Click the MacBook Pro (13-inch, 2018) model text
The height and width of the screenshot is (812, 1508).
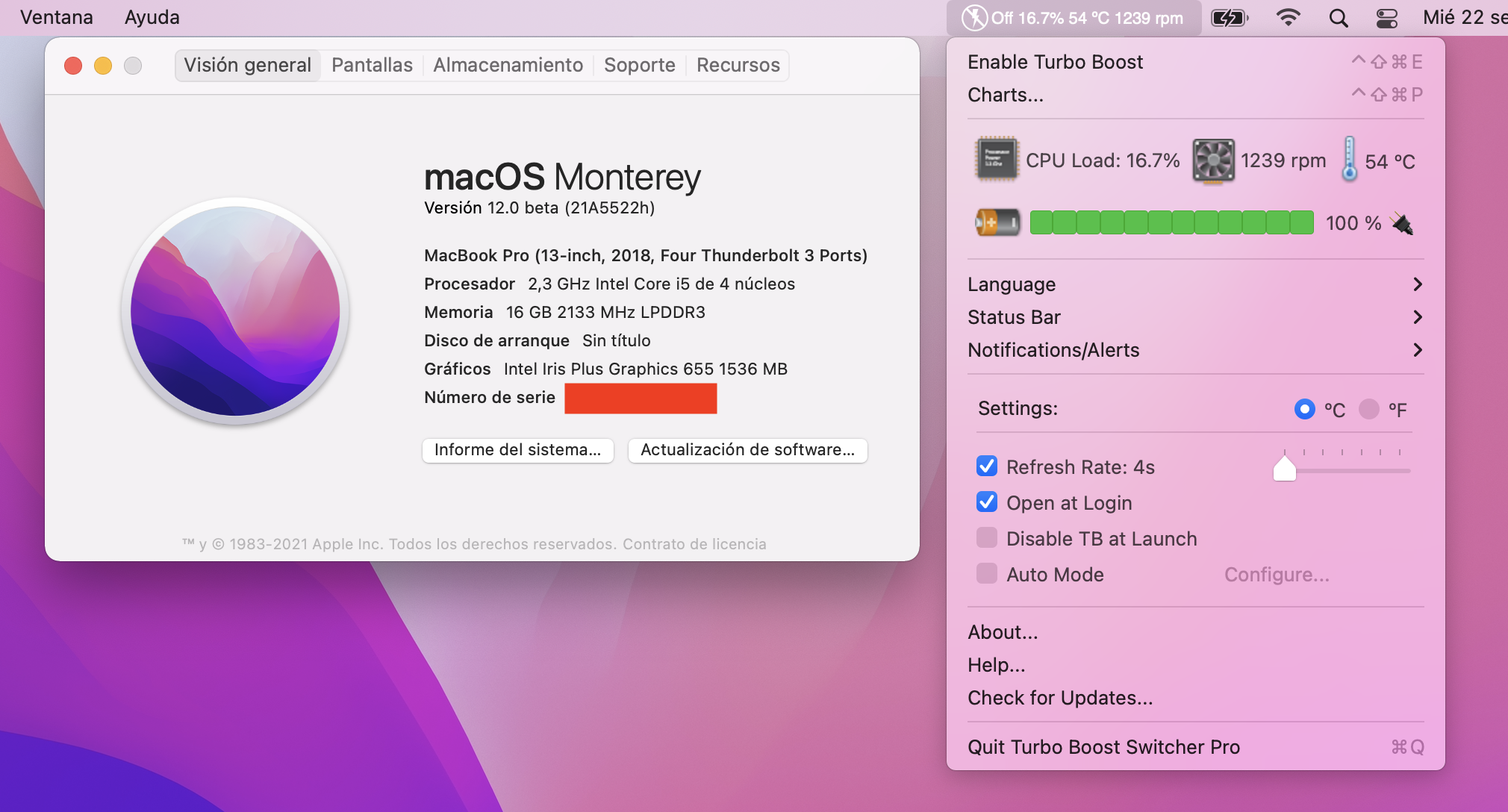tap(646, 255)
